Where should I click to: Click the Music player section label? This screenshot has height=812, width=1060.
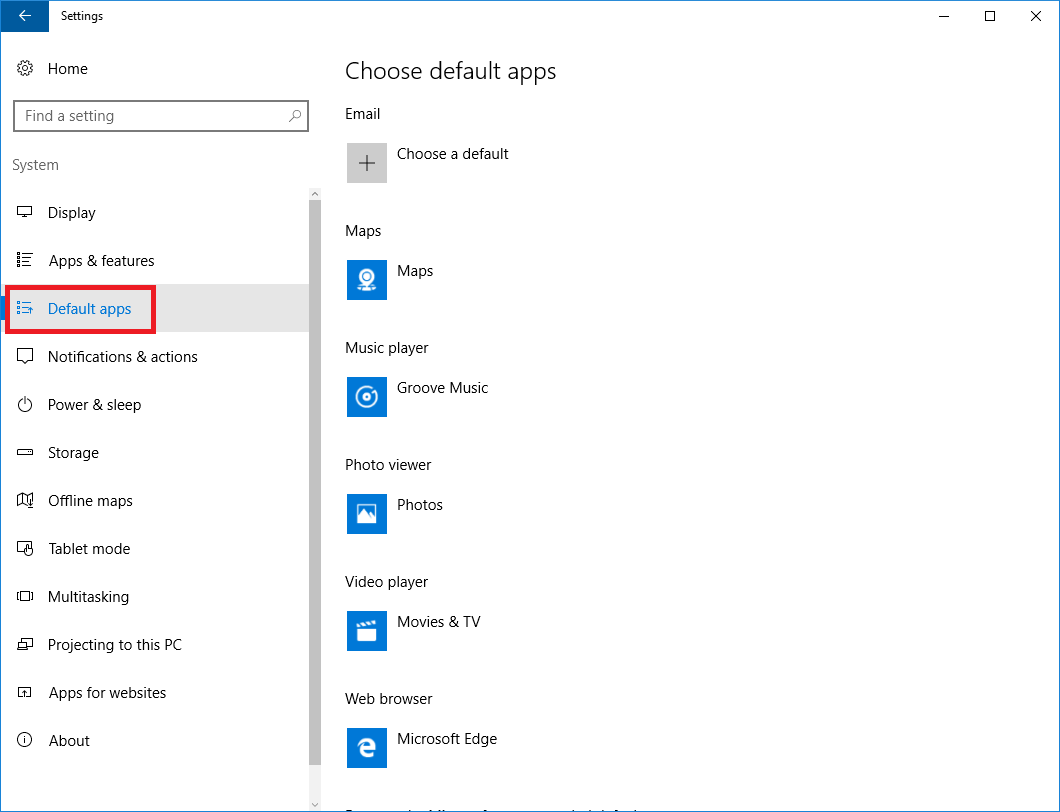(387, 348)
